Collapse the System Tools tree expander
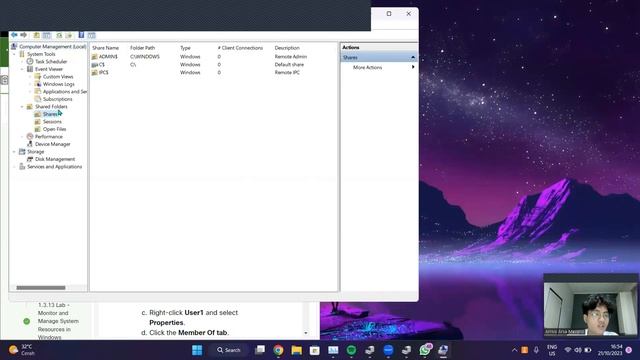Screen dimensions: 640x360 click(15, 54)
